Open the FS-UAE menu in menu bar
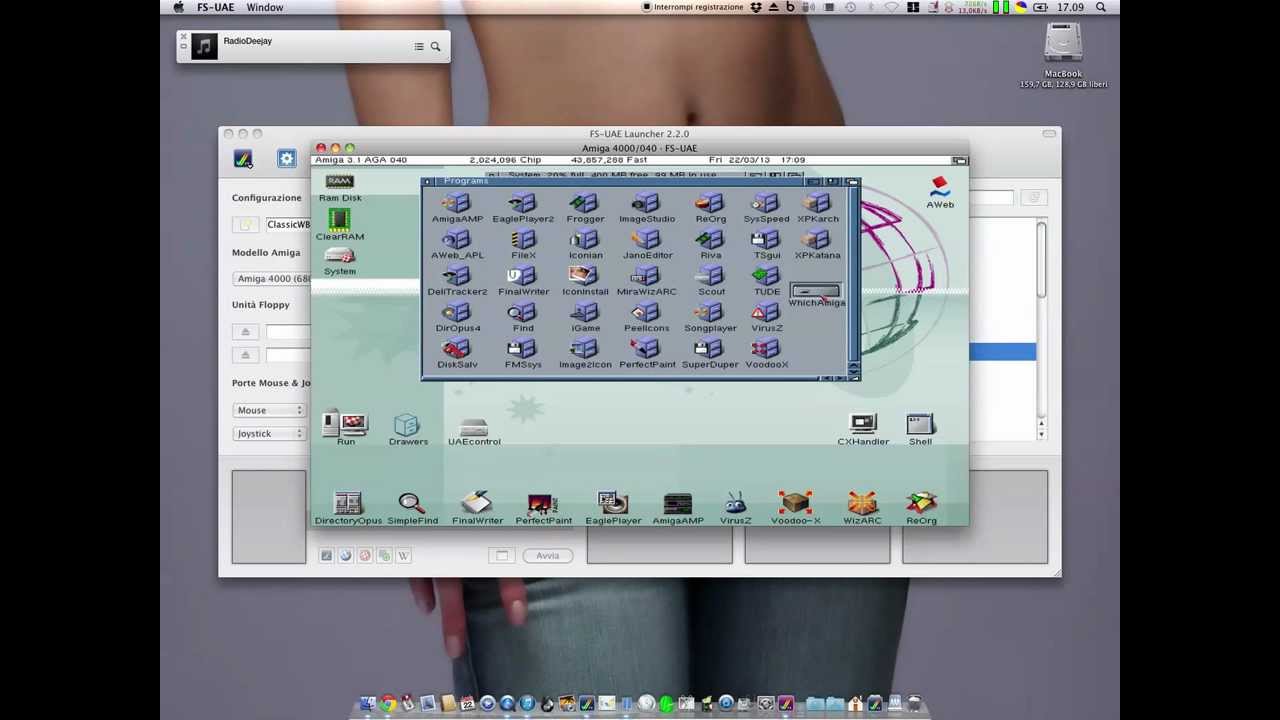 pos(215,7)
